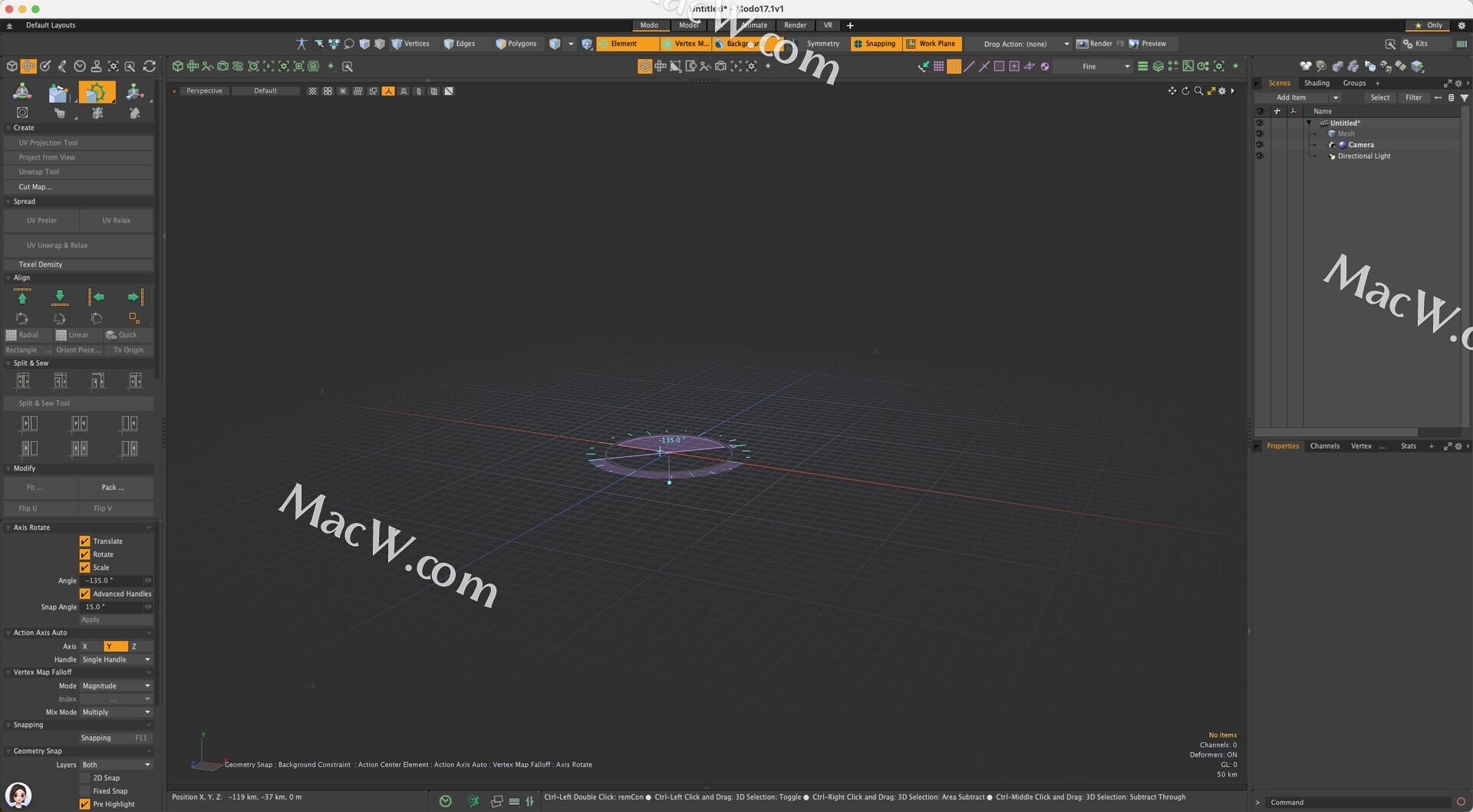Switch to the Modo layout tab

click(x=649, y=25)
